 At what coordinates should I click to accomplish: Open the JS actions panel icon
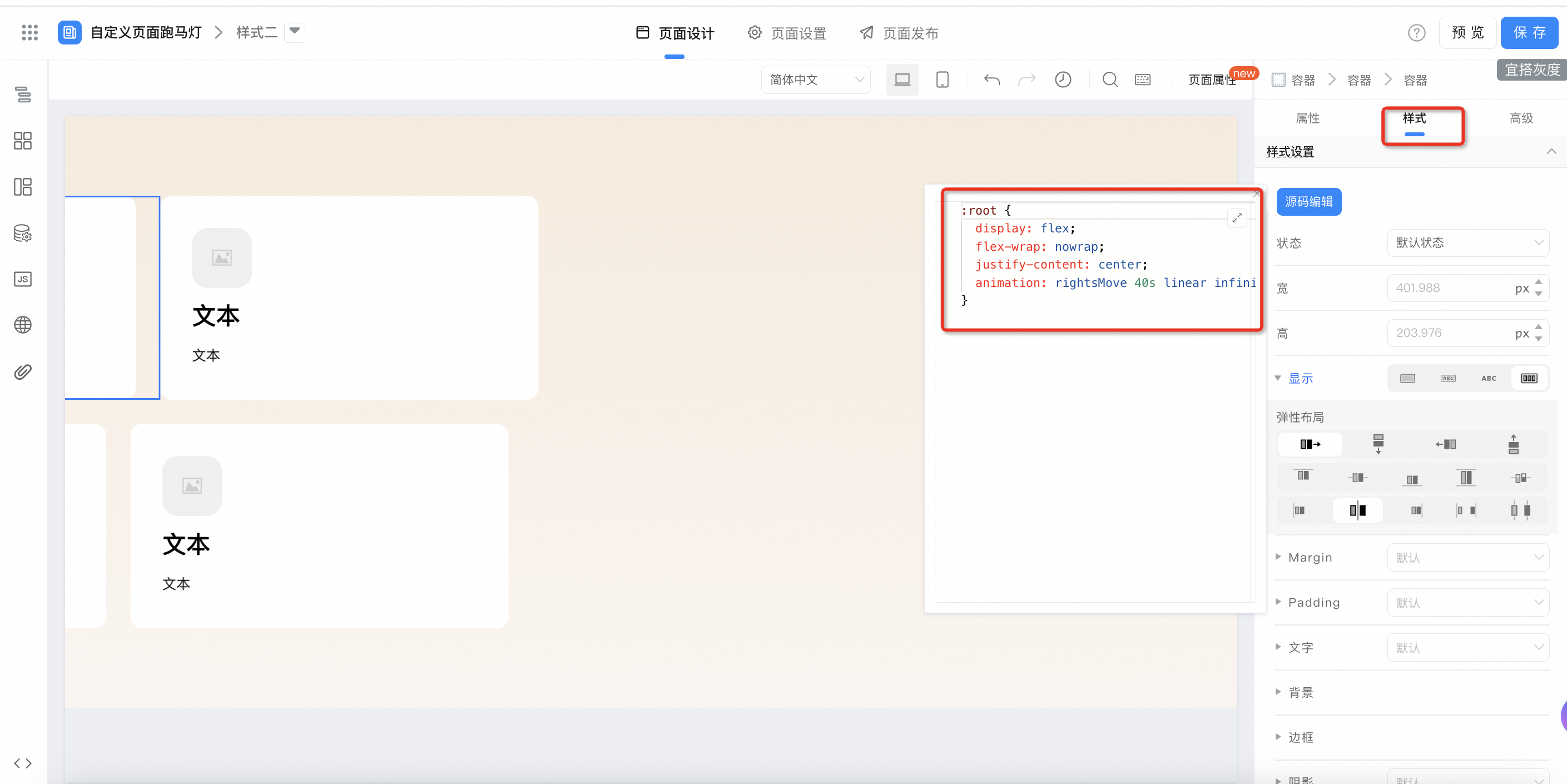tap(23, 279)
